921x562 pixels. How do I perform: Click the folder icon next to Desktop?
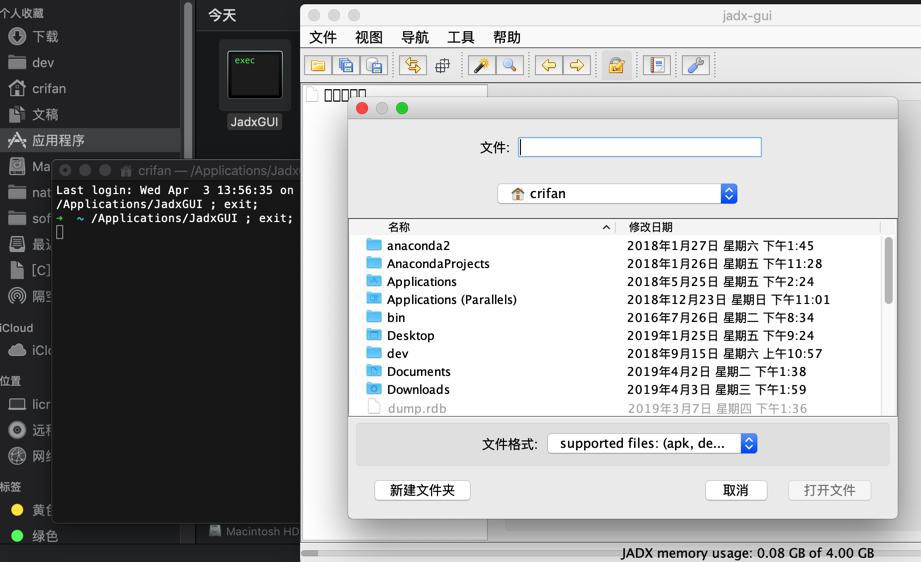pos(374,335)
